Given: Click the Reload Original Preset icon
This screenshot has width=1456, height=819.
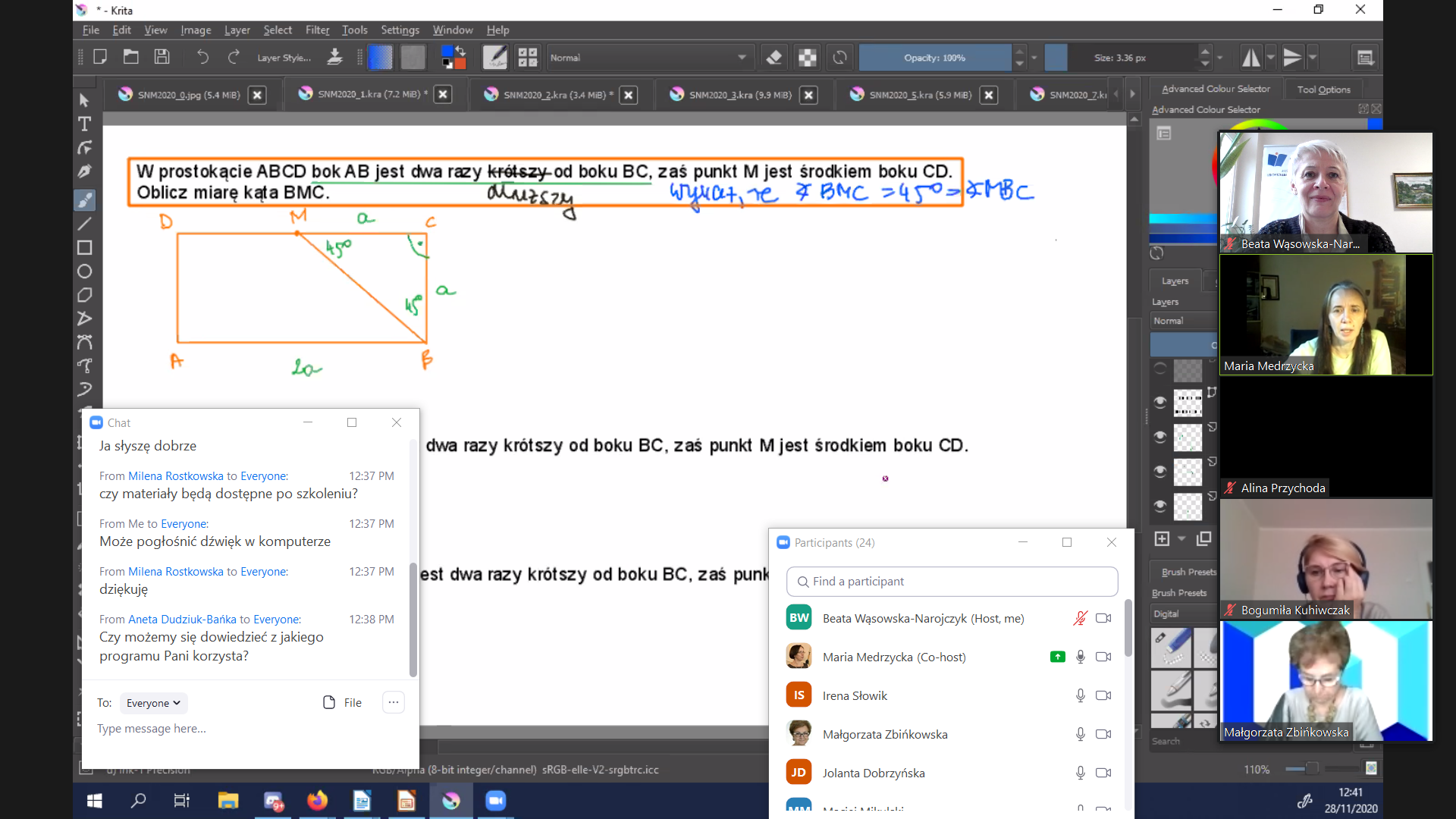Looking at the screenshot, I should [x=839, y=58].
